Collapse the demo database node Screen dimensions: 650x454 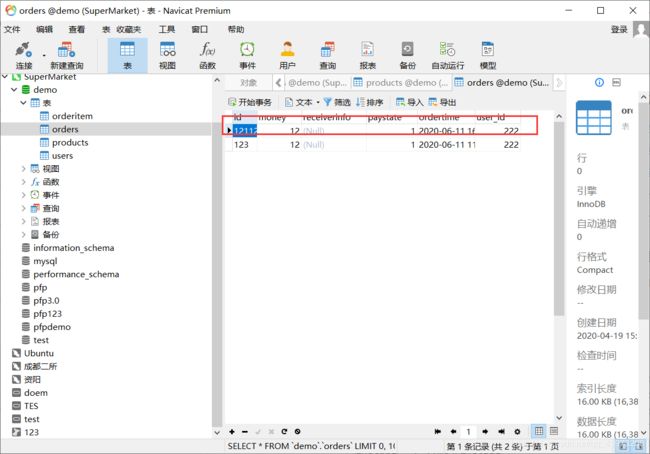(14, 90)
